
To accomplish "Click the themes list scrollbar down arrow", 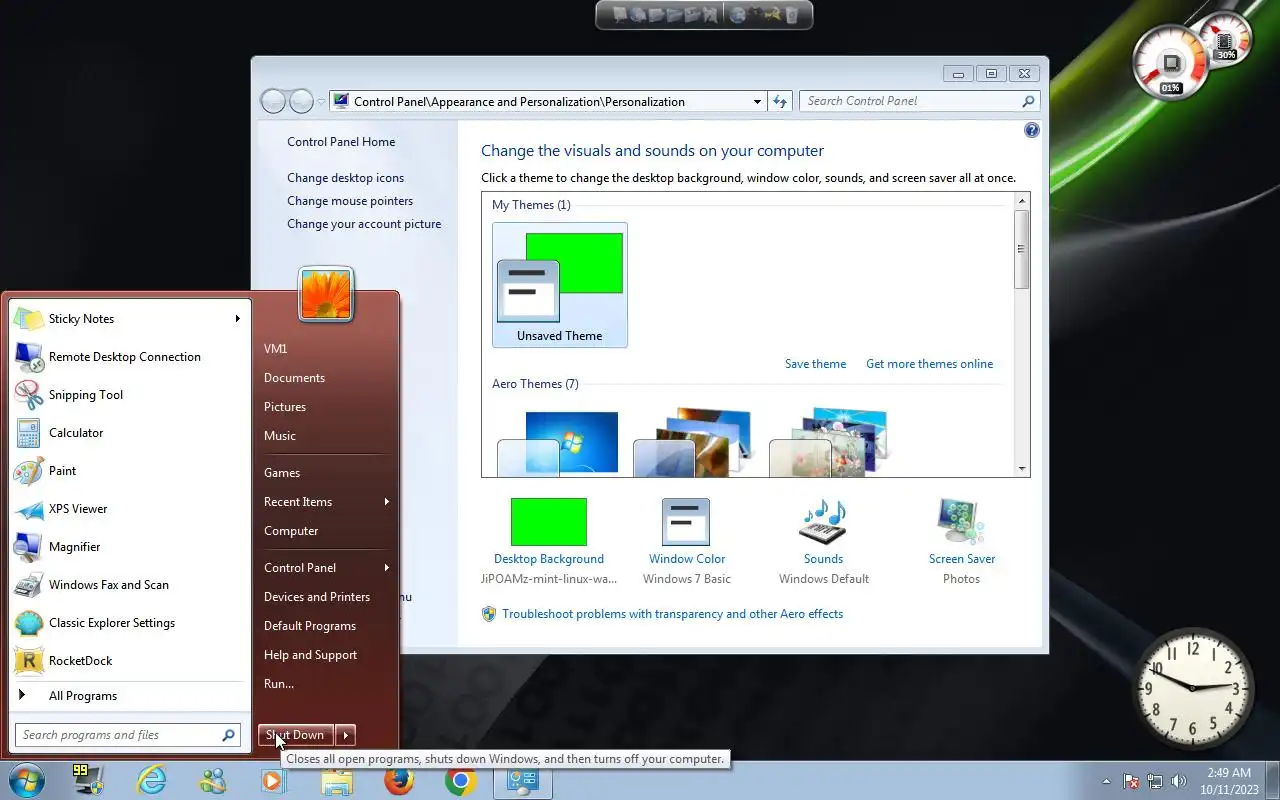I will [1022, 469].
